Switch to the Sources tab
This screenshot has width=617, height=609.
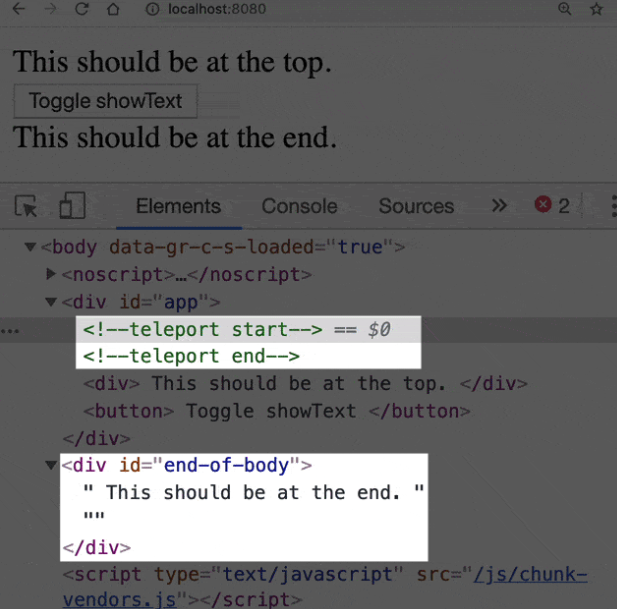416,206
